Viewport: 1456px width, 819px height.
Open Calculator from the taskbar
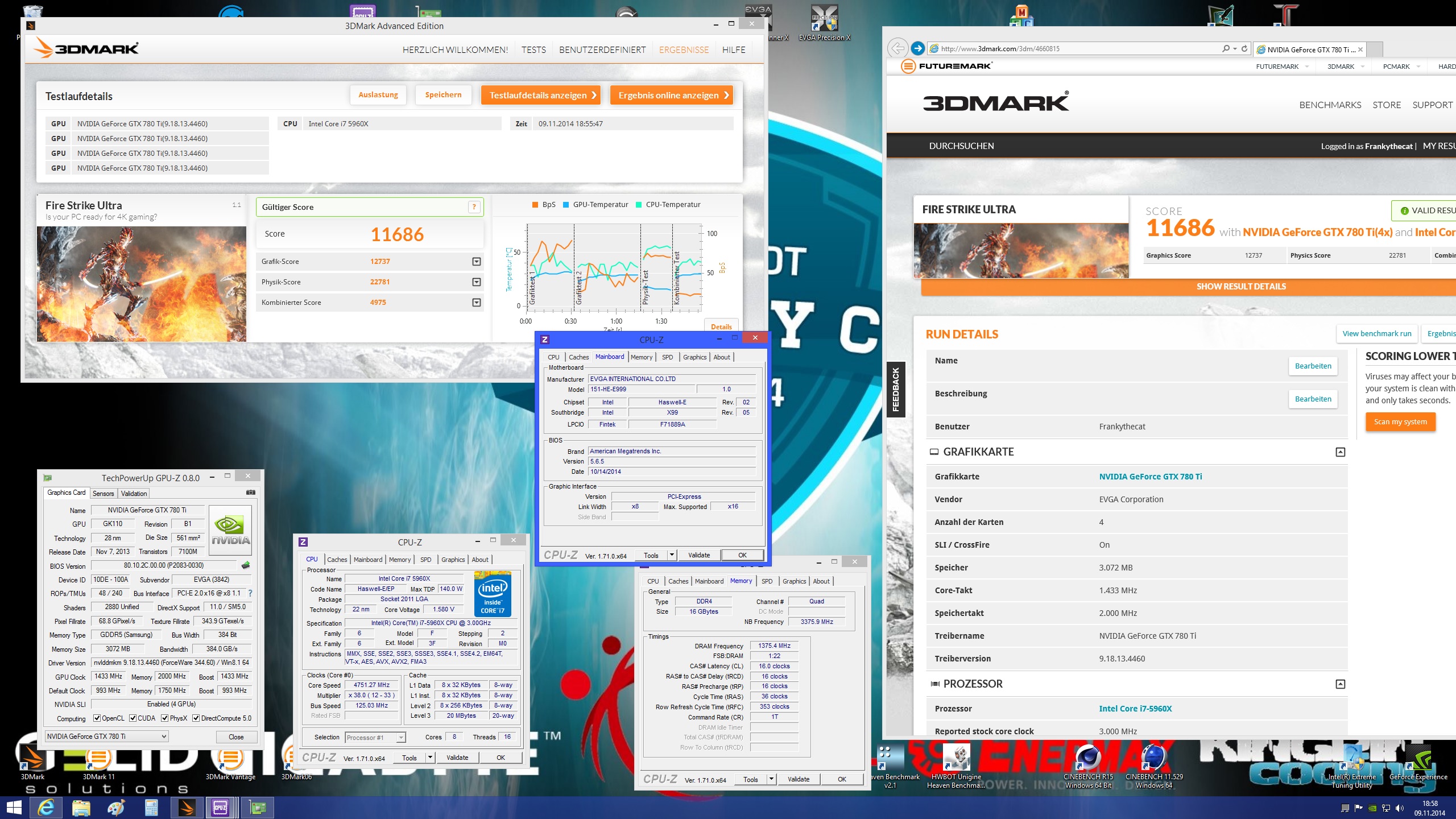pyautogui.click(x=151, y=808)
